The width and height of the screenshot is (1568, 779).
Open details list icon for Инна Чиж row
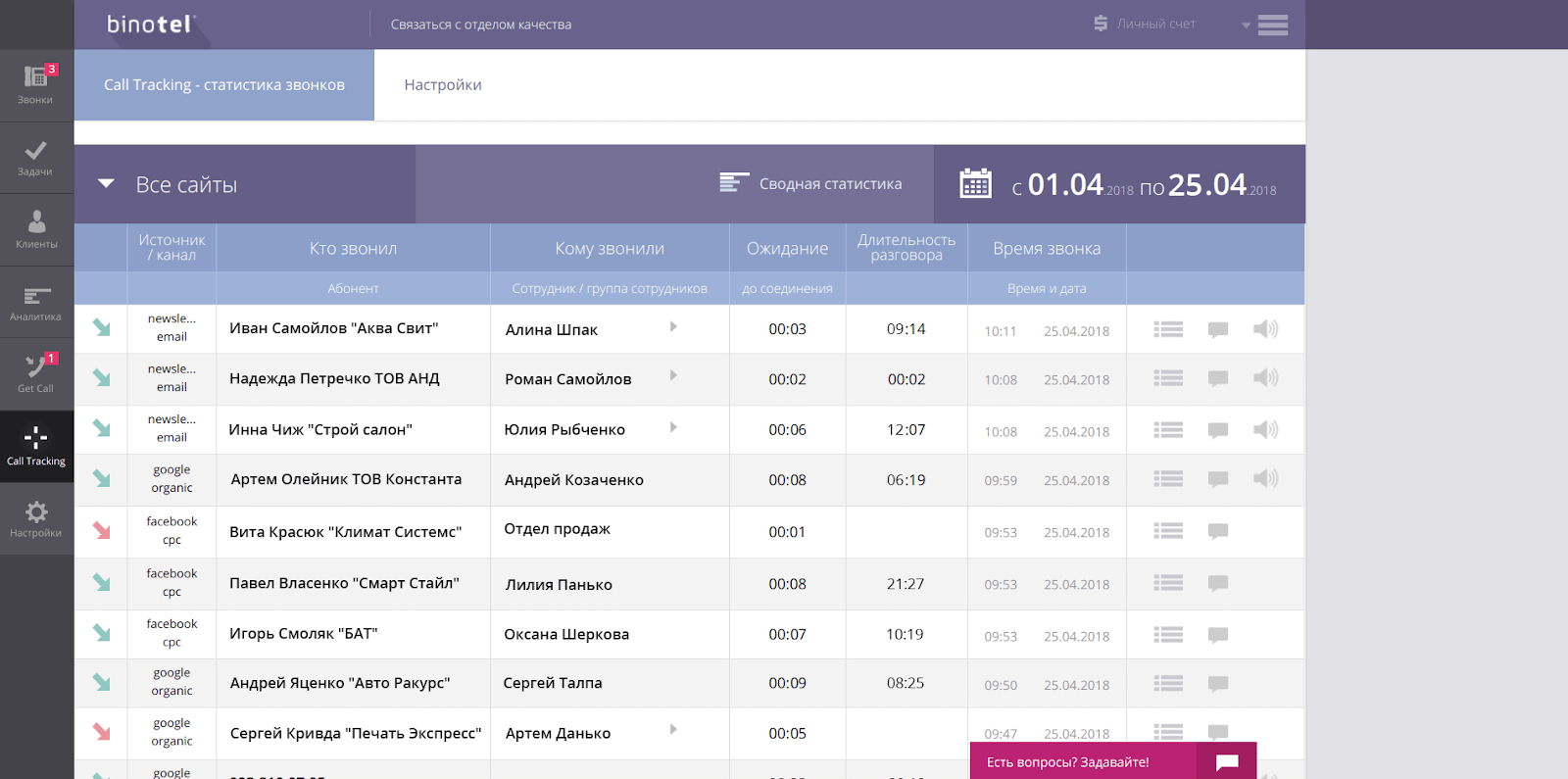[1168, 430]
